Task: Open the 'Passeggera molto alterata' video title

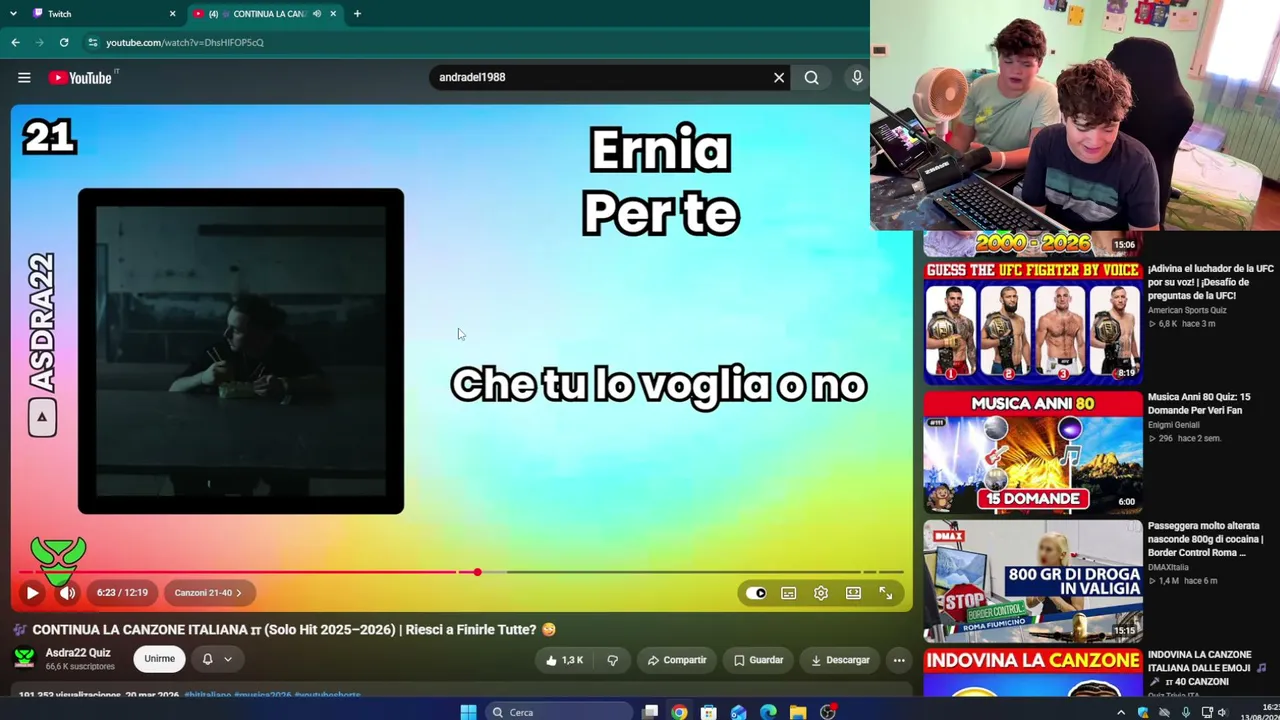Action: click(x=1205, y=539)
